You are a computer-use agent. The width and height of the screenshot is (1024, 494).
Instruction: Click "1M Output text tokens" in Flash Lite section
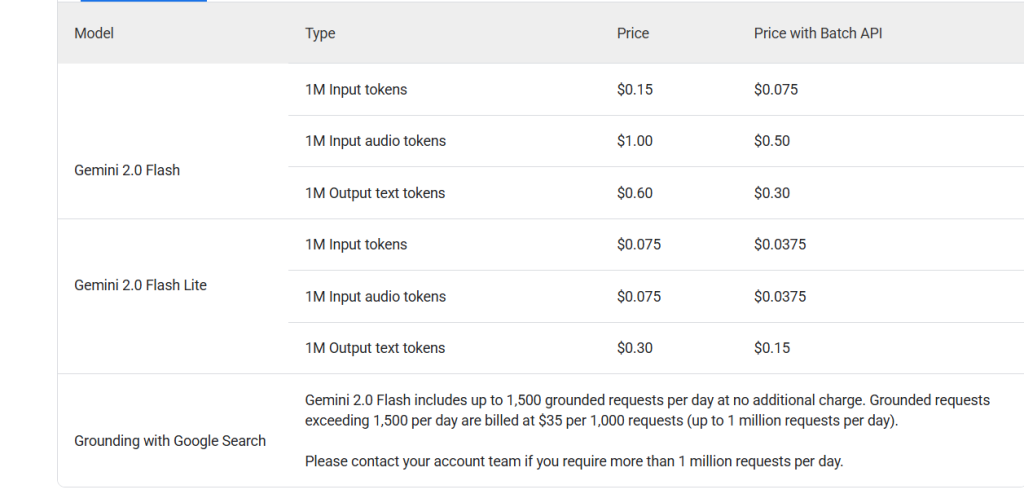375,348
